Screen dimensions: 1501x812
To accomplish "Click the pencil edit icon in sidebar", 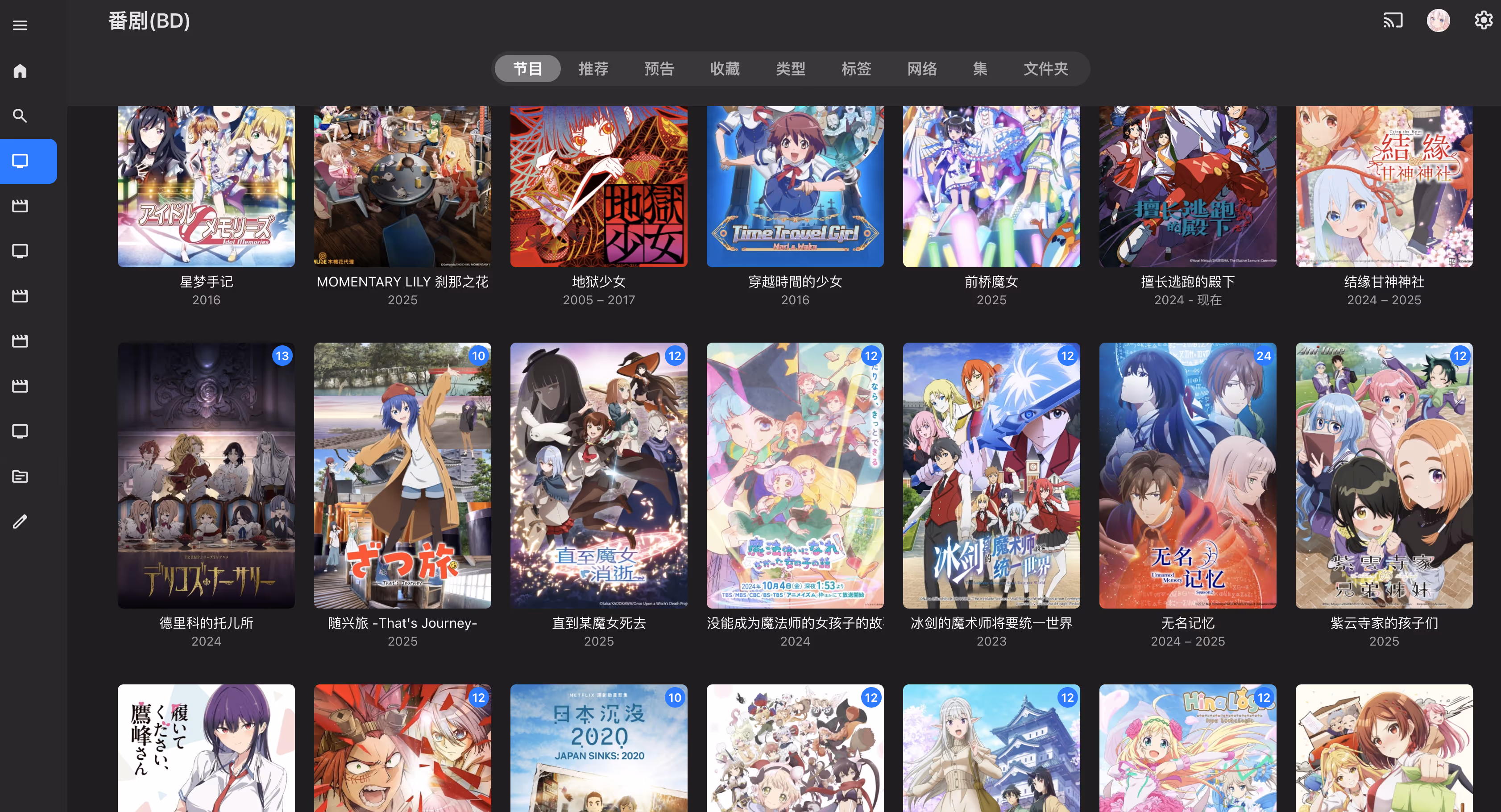I will coord(20,522).
